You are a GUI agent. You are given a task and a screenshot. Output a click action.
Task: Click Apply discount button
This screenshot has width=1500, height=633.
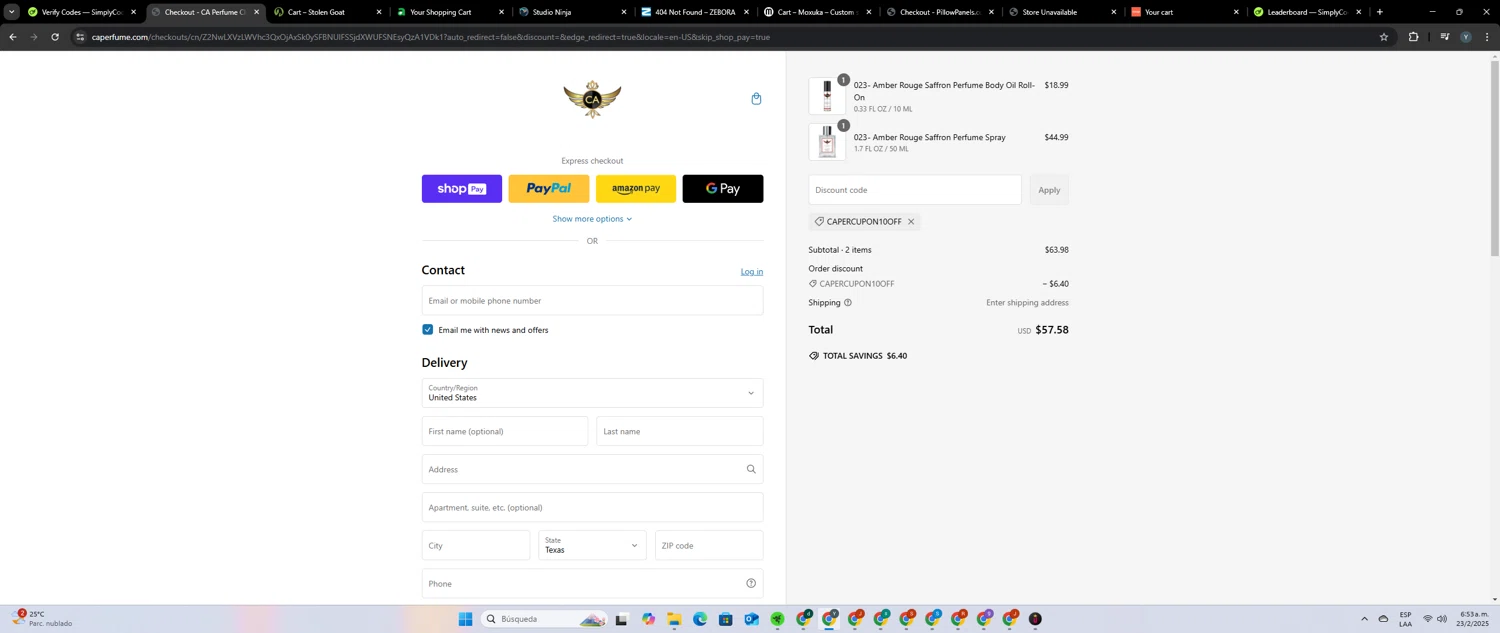(1049, 190)
